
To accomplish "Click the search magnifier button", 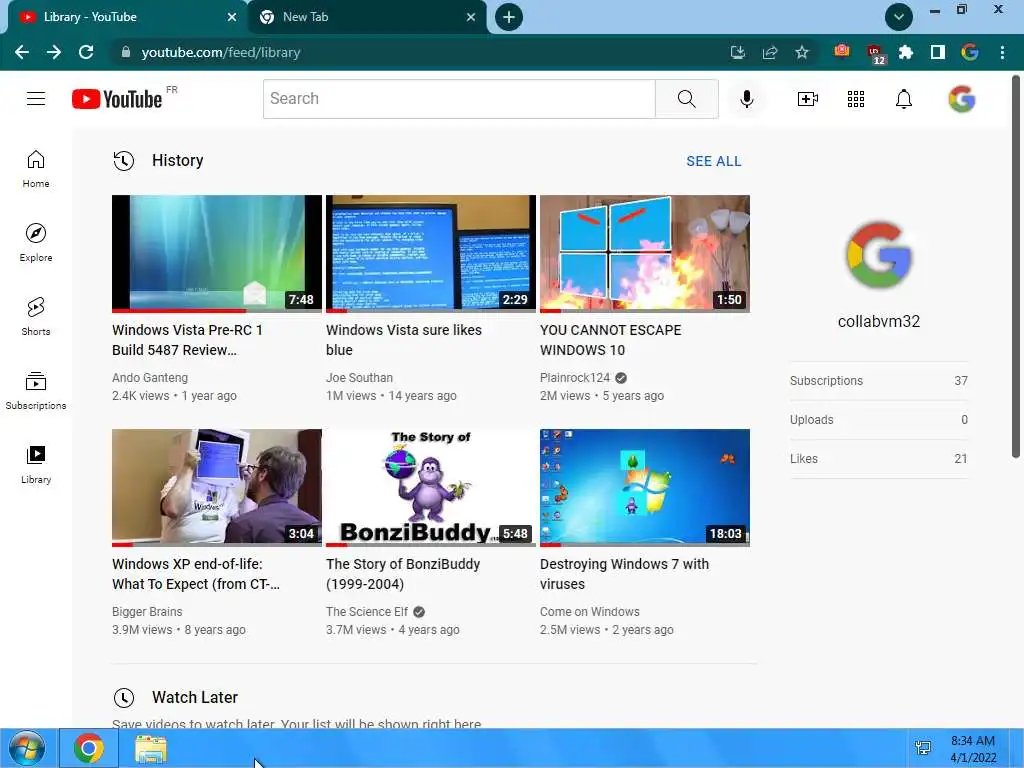I will point(686,99).
